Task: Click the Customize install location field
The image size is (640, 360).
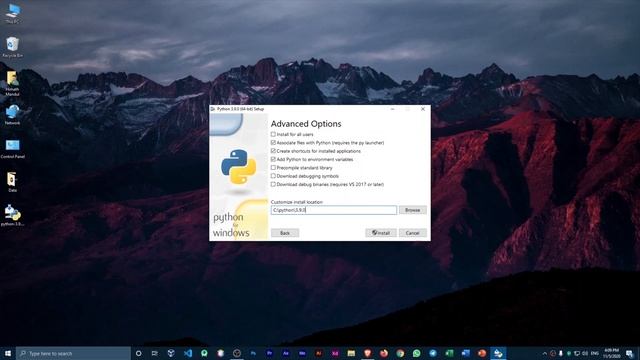Action: click(x=333, y=210)
